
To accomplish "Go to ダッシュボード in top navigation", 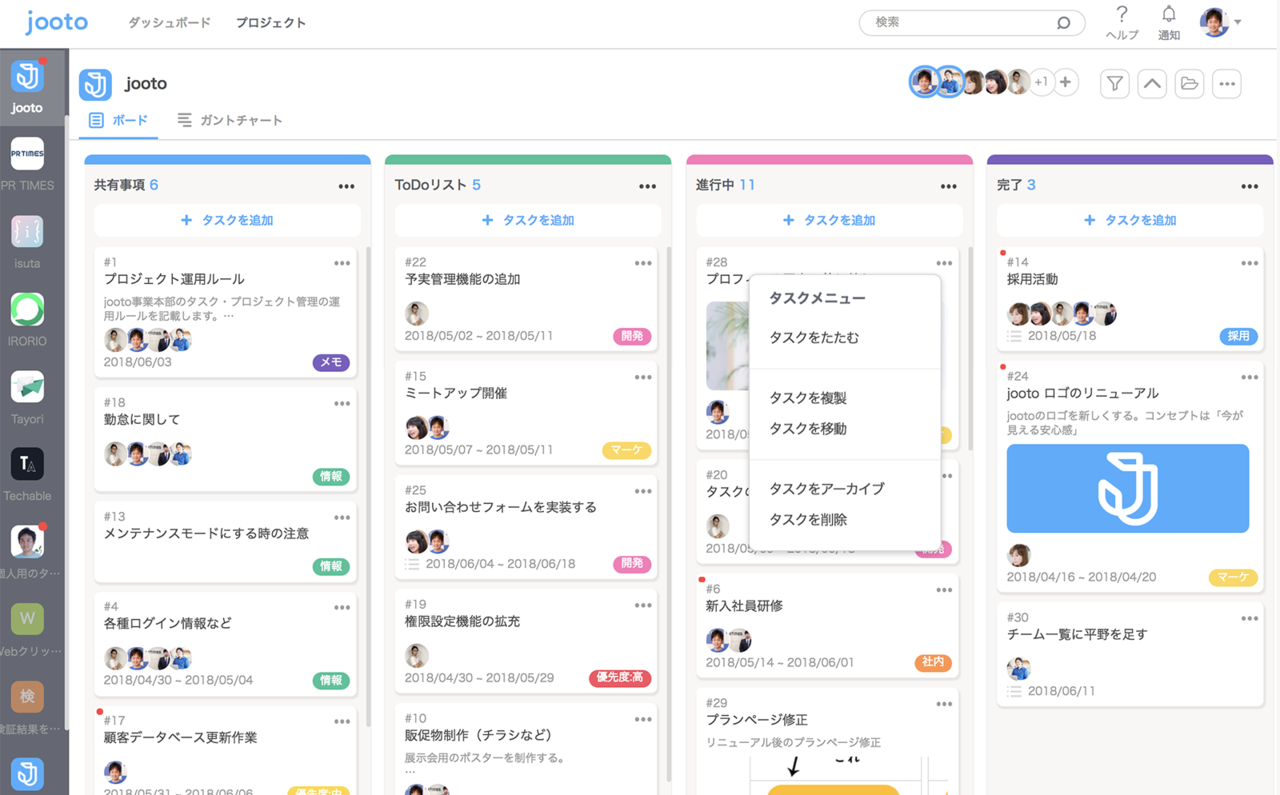I will (x=169, y=22).
